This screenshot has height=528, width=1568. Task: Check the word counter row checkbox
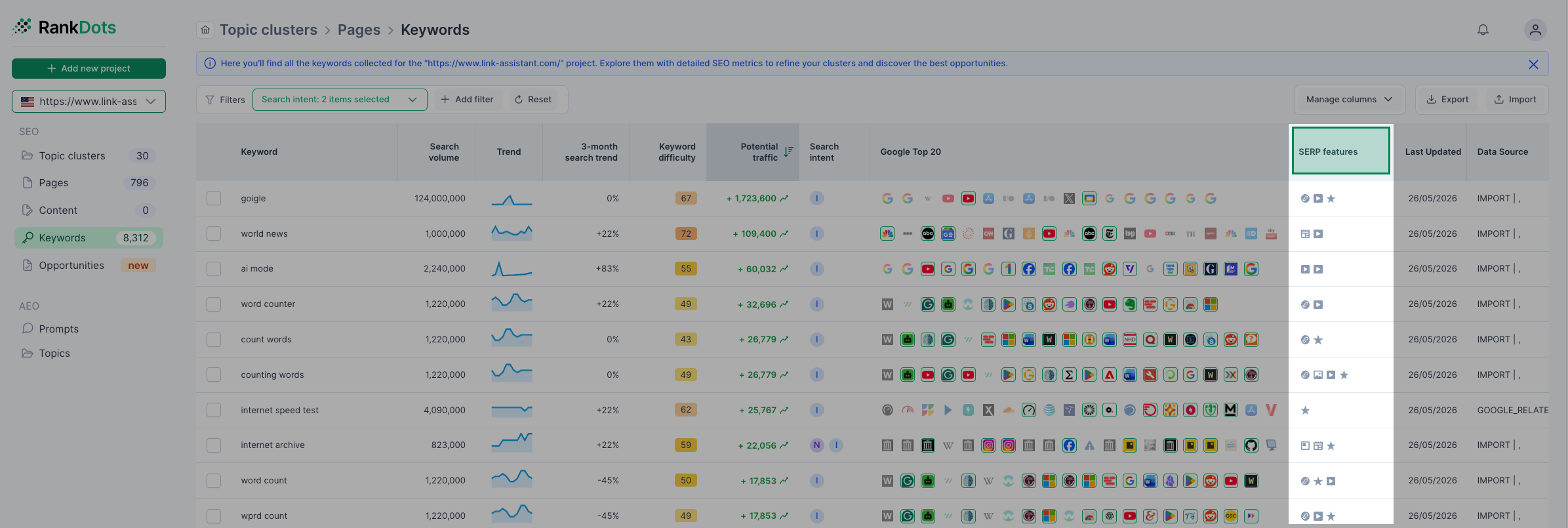click(x=214, y=304)
